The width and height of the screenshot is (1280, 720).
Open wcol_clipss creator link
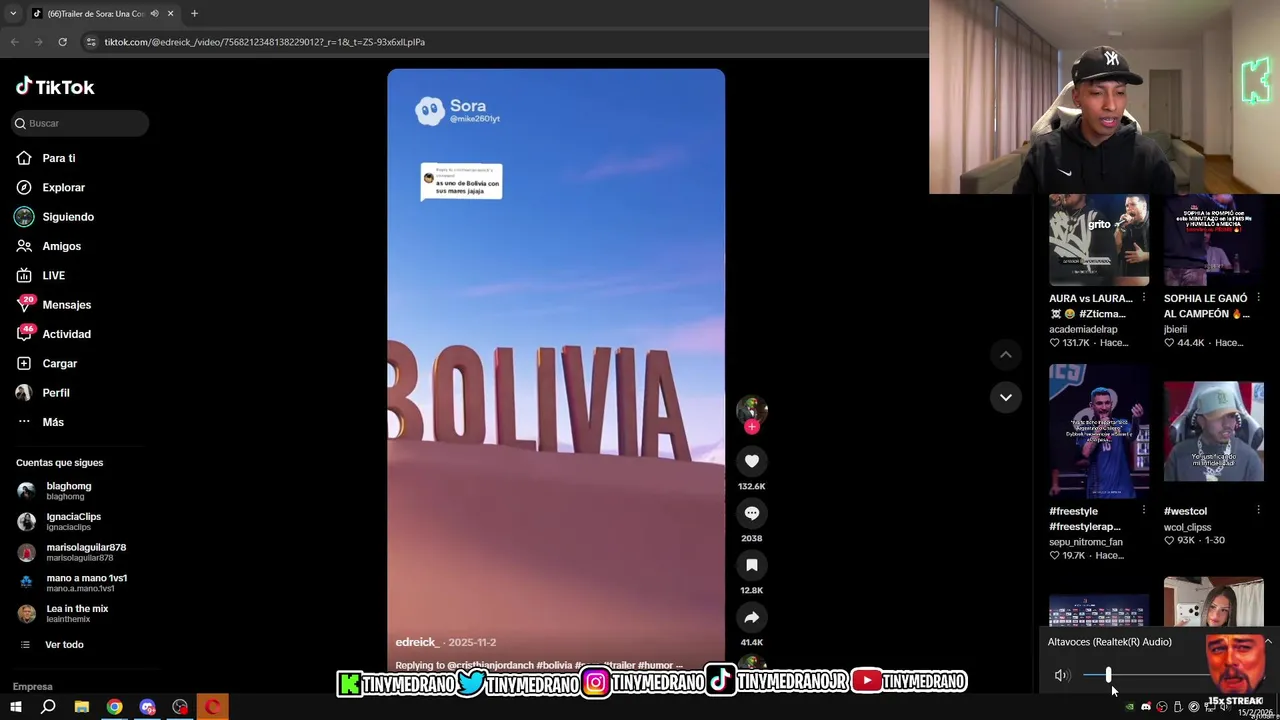click(1187, 527)
